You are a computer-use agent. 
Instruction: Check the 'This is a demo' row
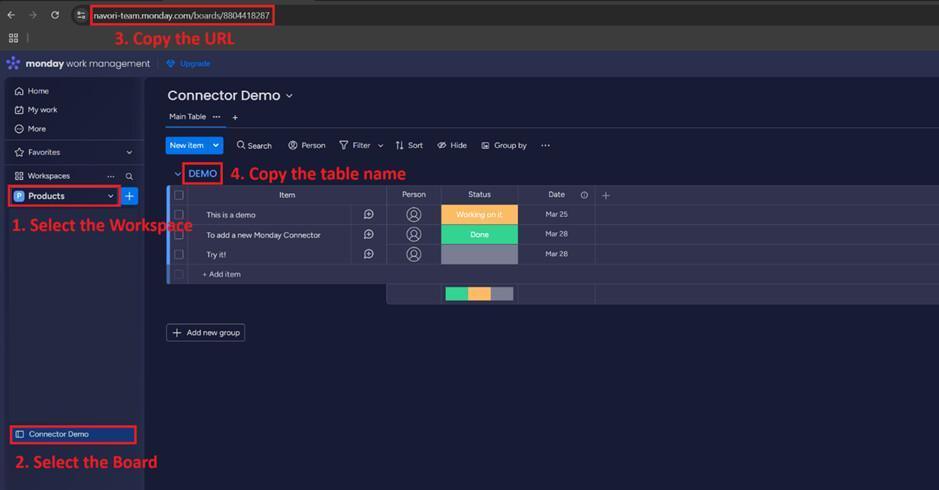tap(178, 214)
